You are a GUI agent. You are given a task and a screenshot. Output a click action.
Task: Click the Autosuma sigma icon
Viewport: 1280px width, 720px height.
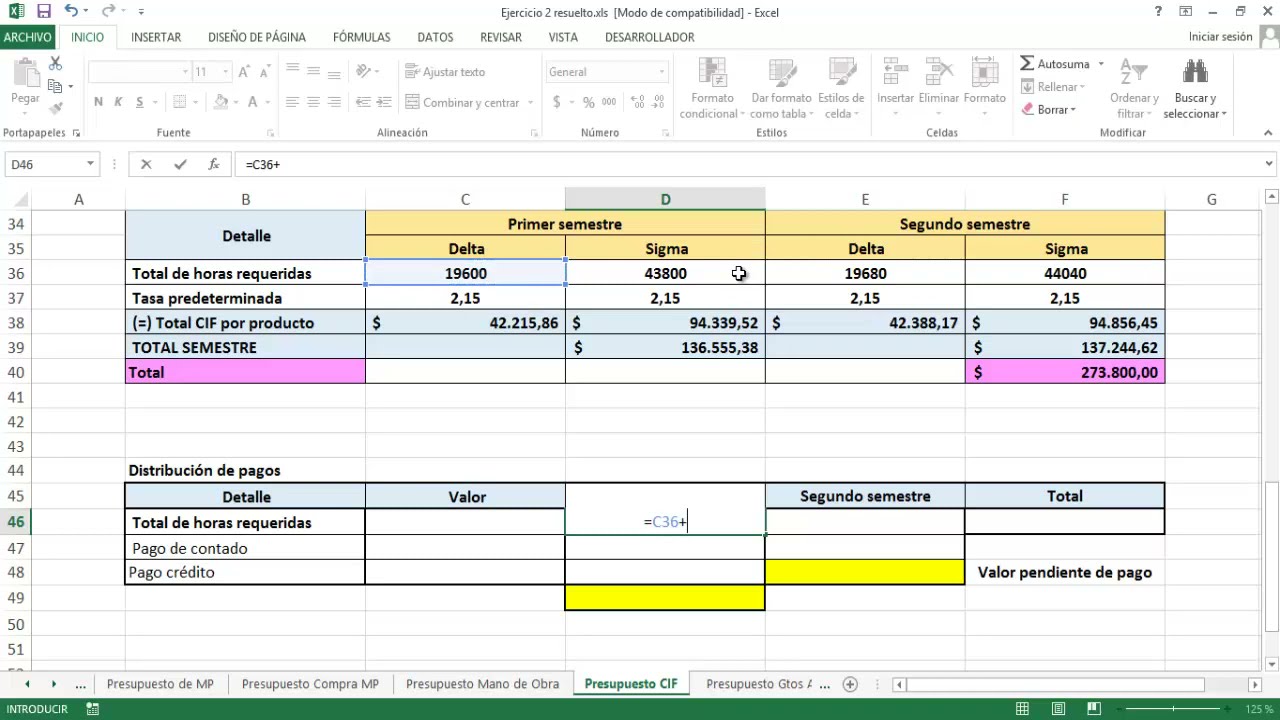coord(1027,64)
